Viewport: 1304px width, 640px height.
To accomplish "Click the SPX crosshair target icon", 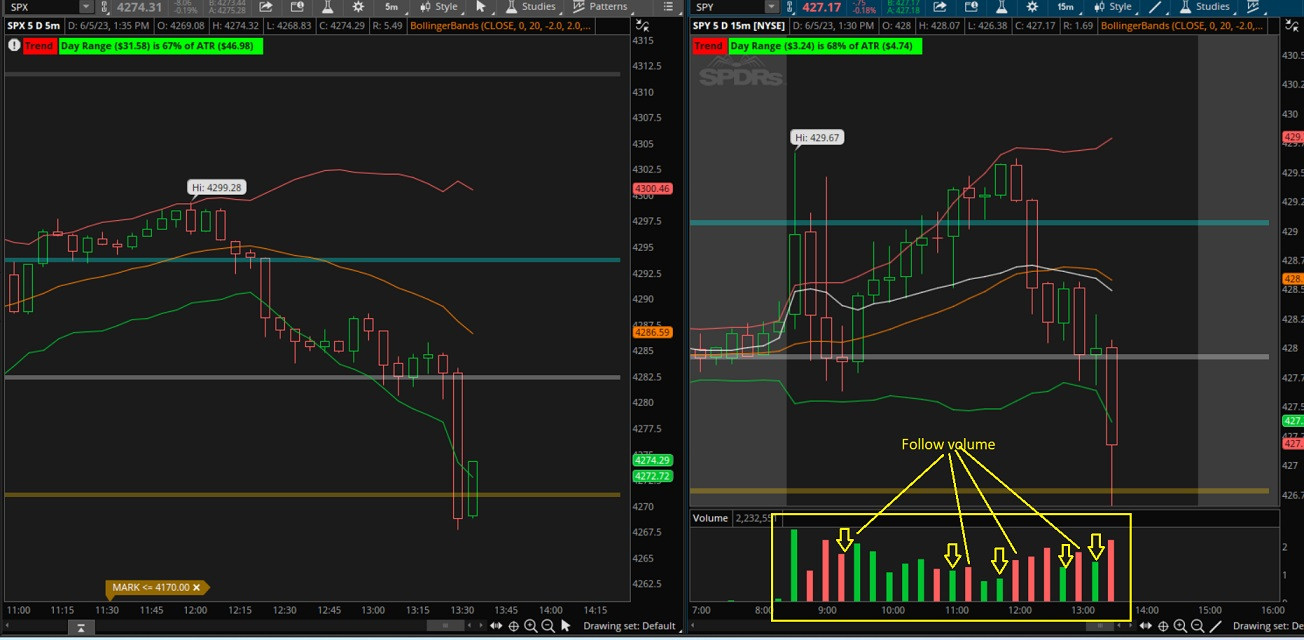I will (514, 626).
